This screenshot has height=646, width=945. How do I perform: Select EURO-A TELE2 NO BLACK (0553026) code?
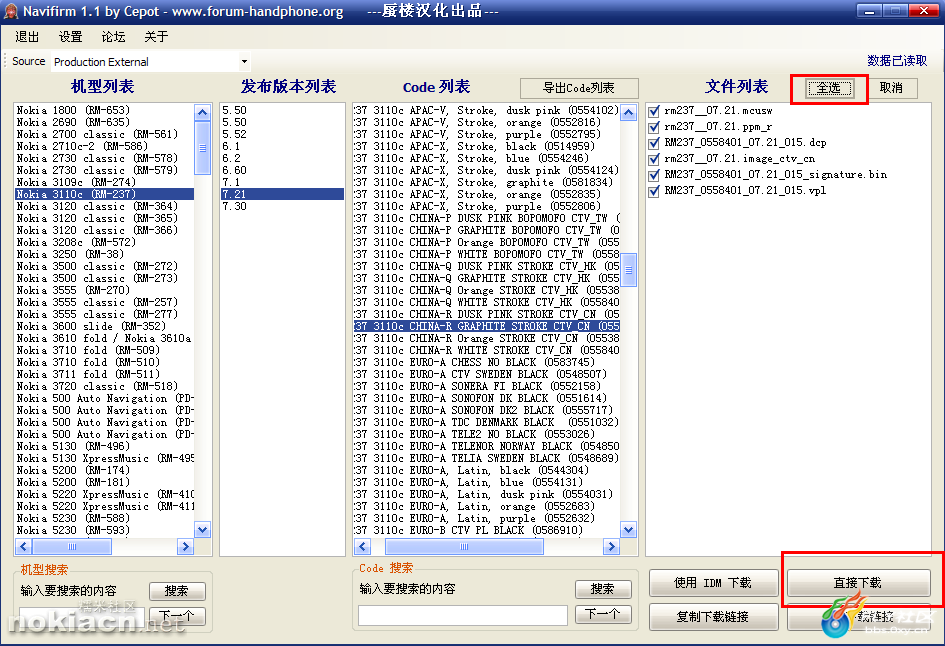(487, 434)
